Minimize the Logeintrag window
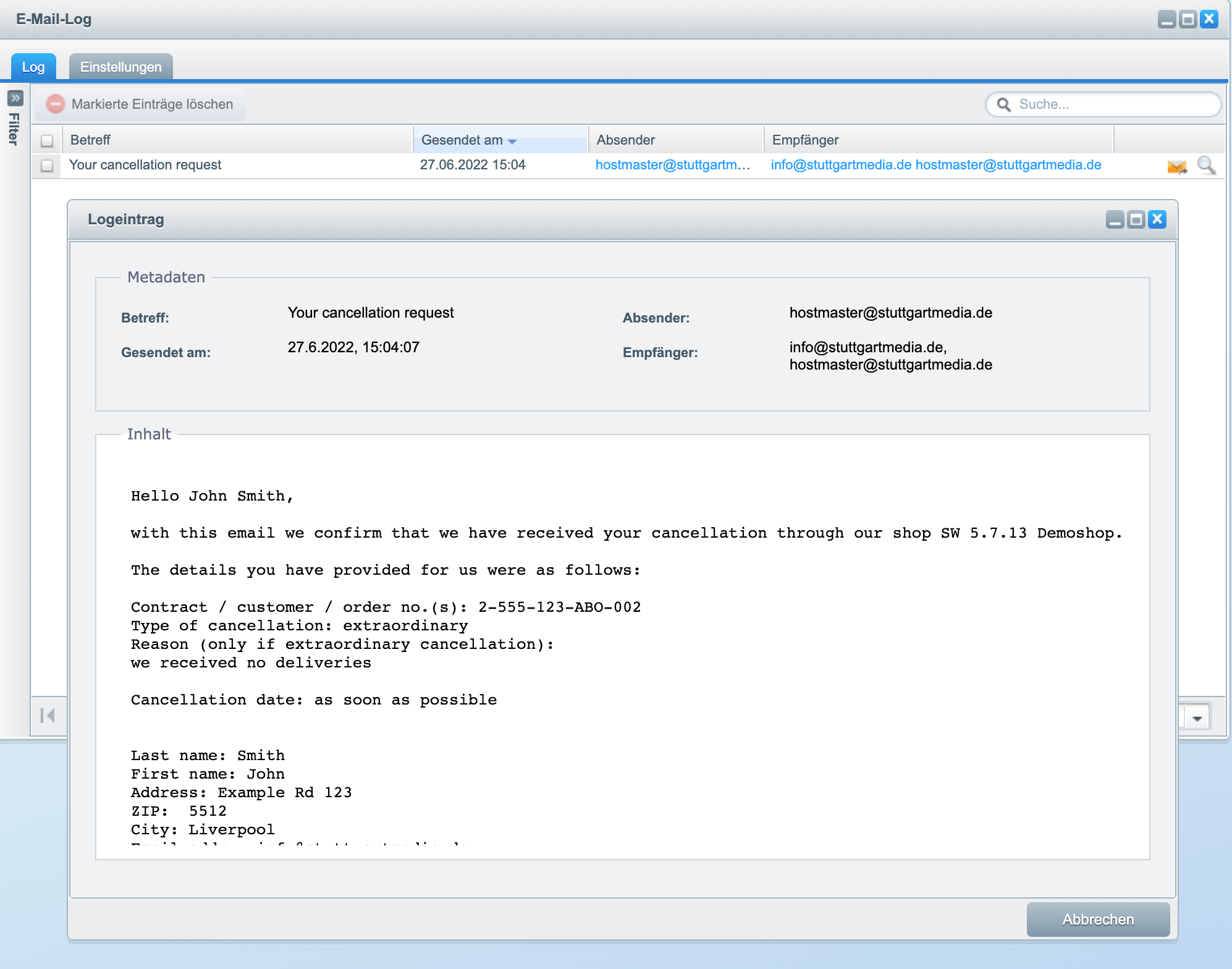1232x969 pixels. click(x=1115, y=219)
